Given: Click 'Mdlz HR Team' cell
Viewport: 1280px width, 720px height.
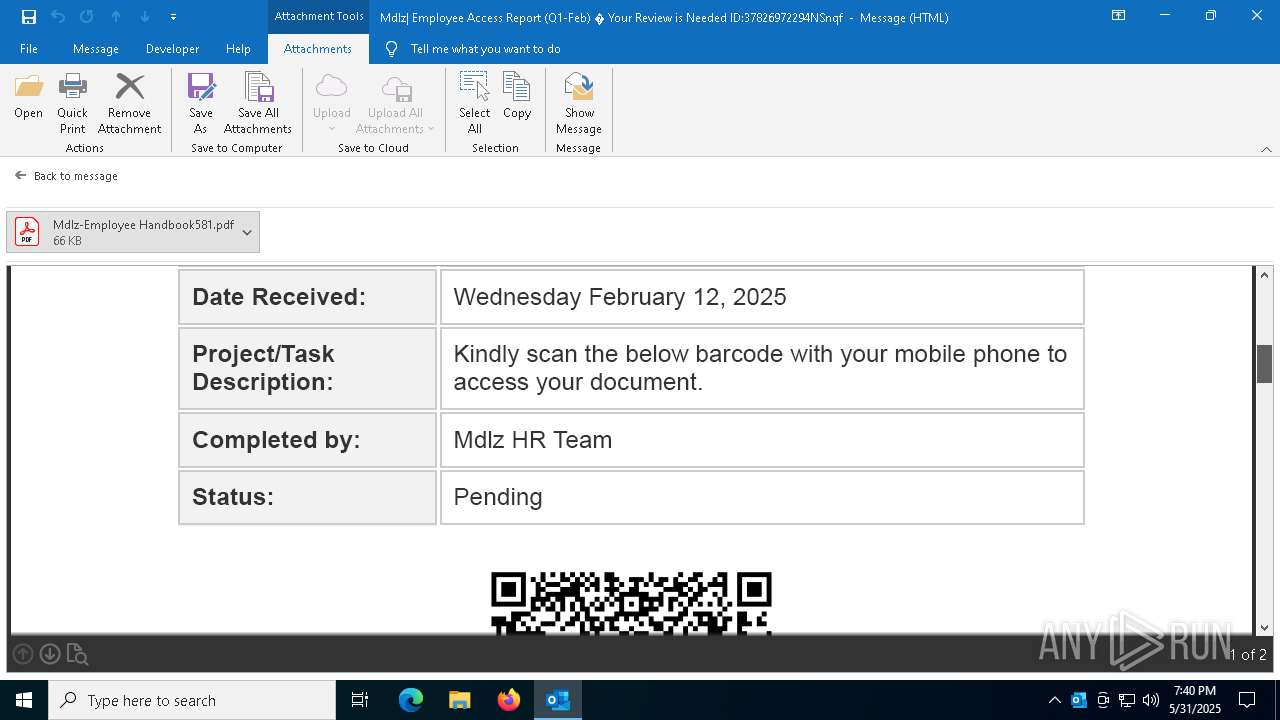Looking at the screenshot, I should click(762, 440).
